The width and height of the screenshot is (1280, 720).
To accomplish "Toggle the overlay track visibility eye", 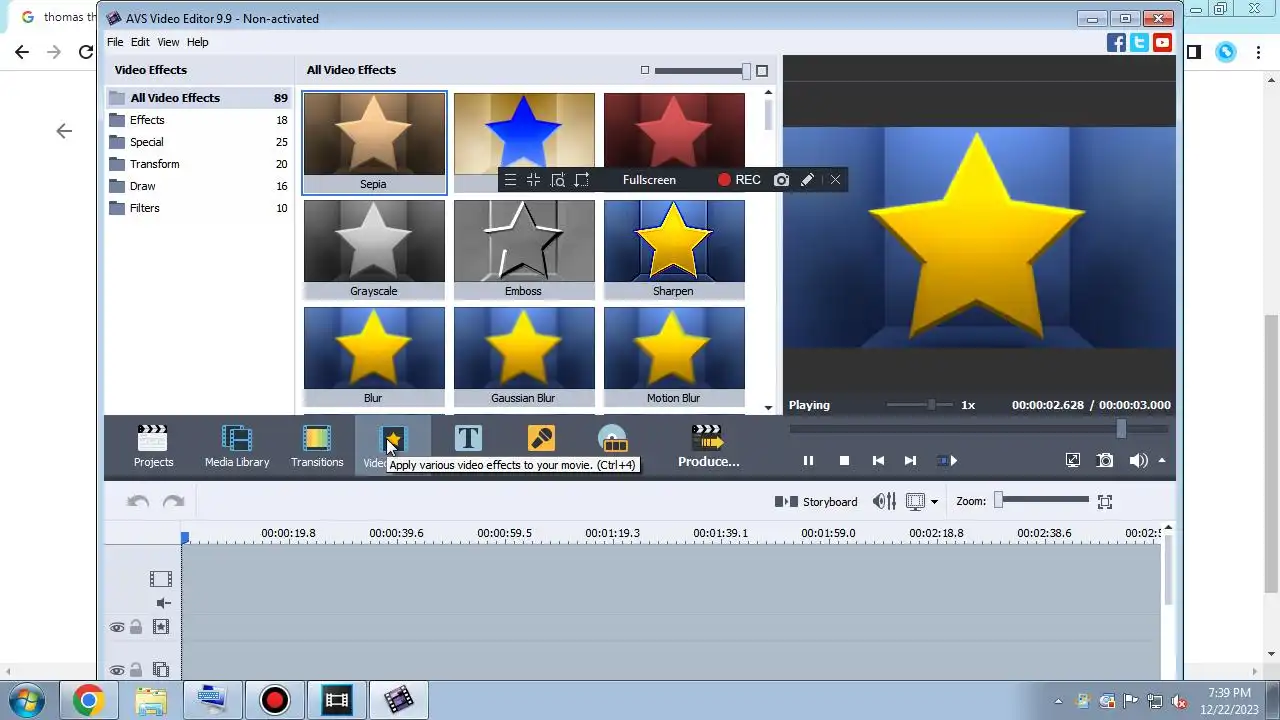I will (x=117, y=671).
